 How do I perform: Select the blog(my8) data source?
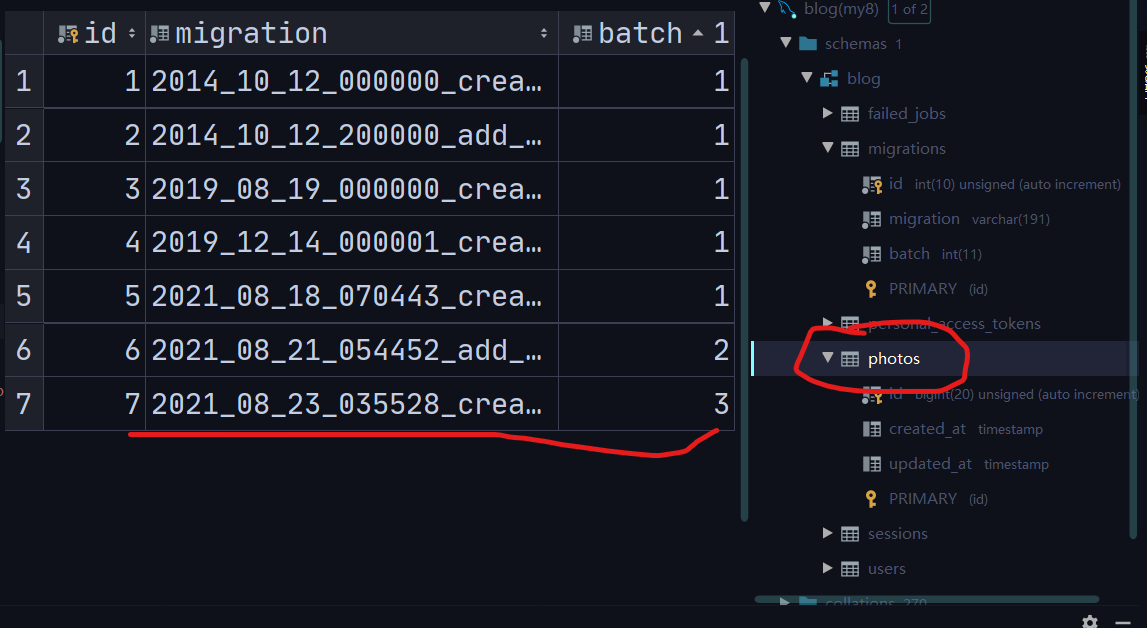840,9
